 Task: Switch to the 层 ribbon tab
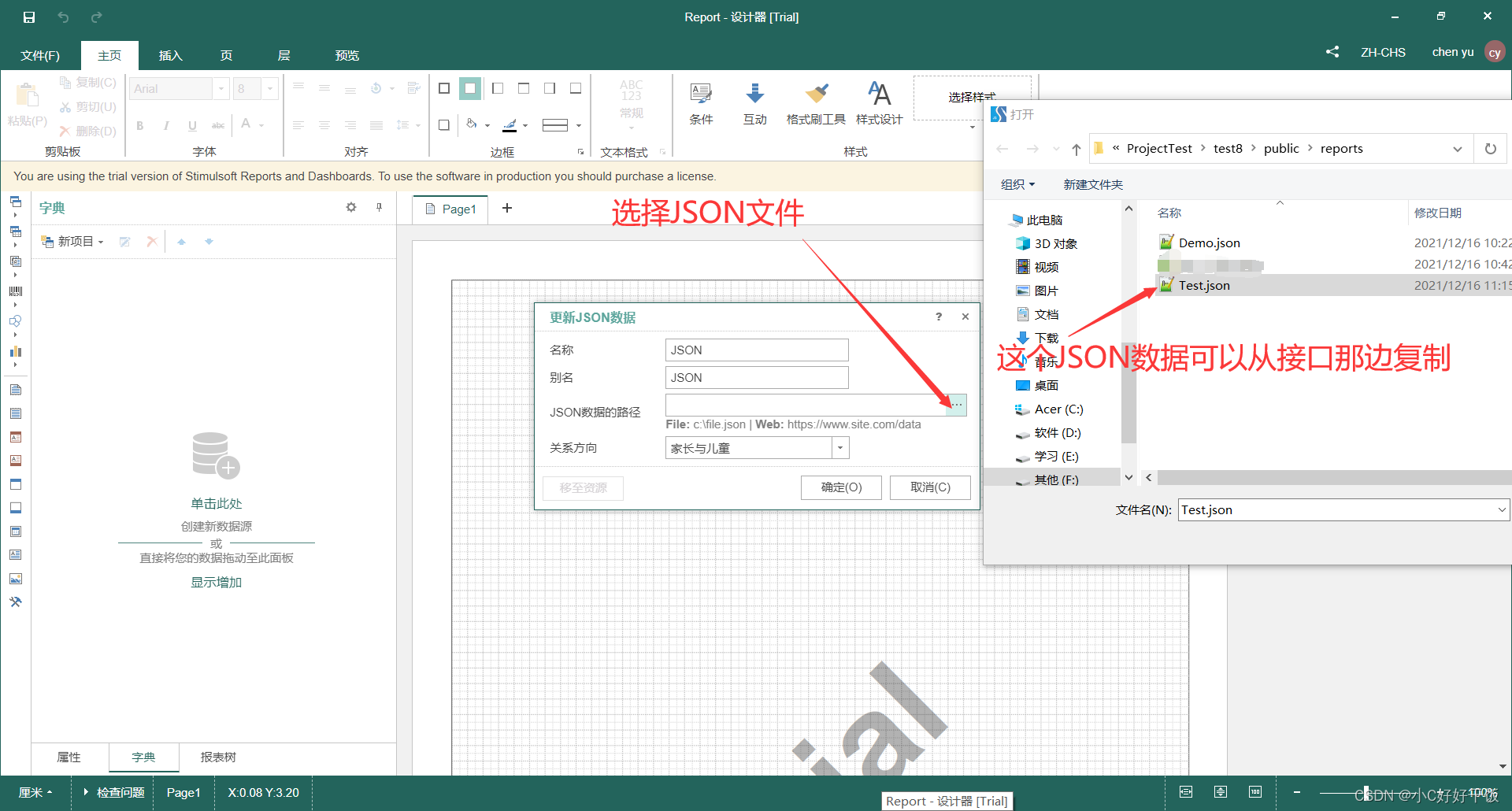coord(283,55)
